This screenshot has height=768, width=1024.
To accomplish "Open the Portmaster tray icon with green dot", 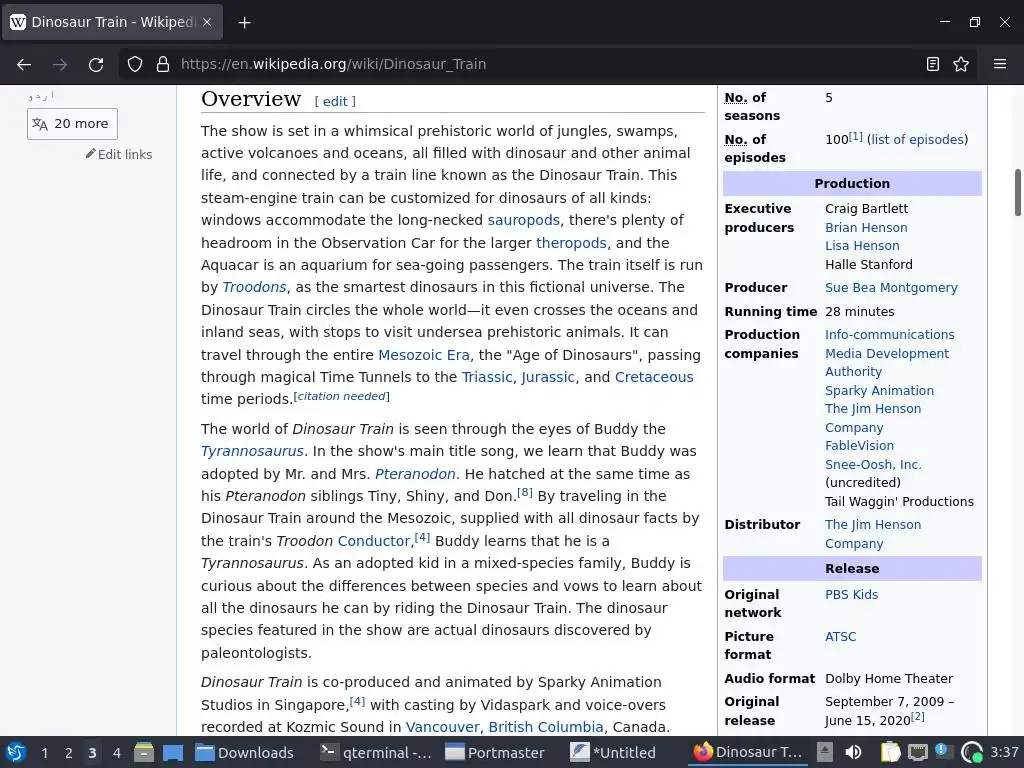I will click(972, 752).
